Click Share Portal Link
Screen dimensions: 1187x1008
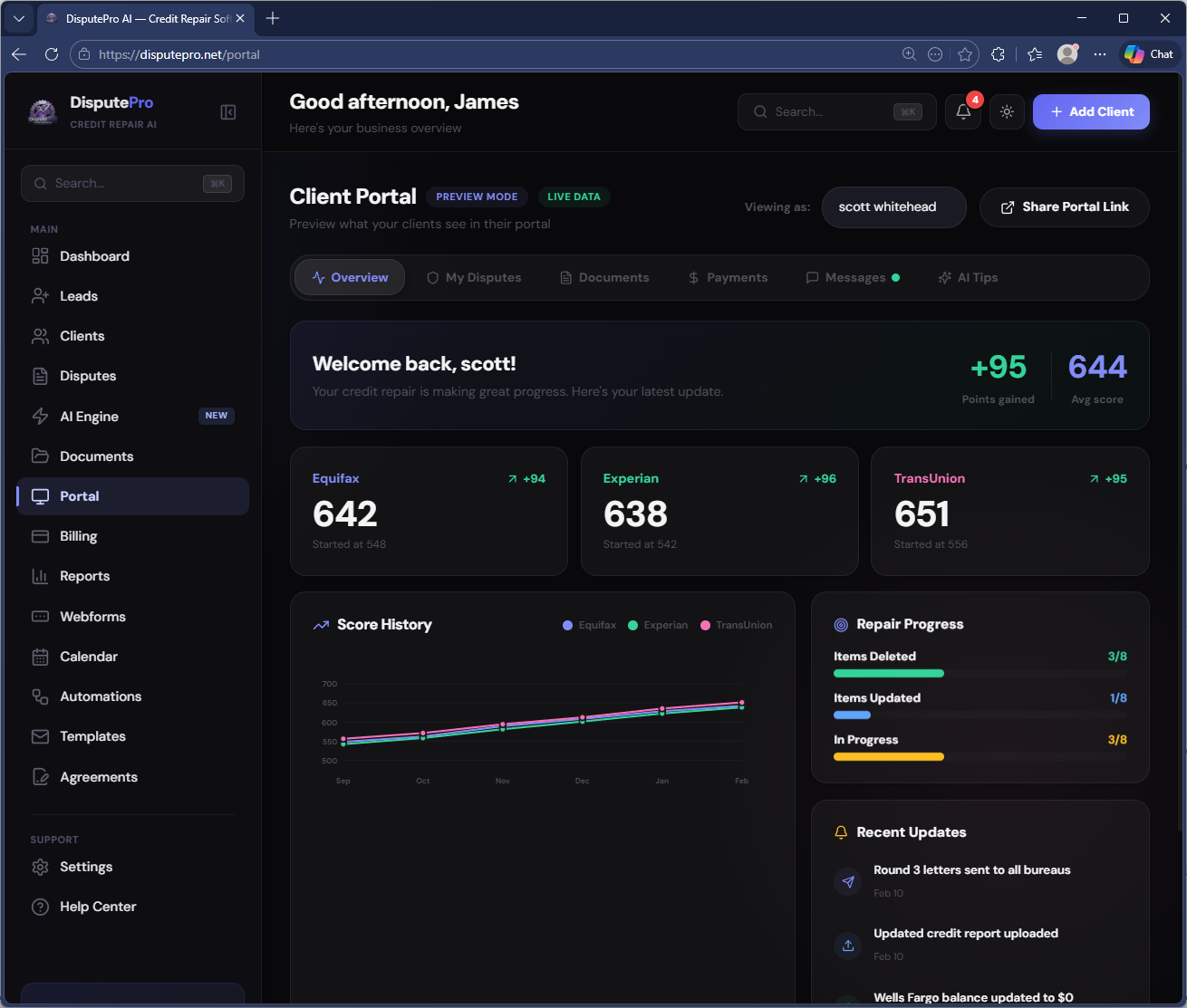(1064, 206)
